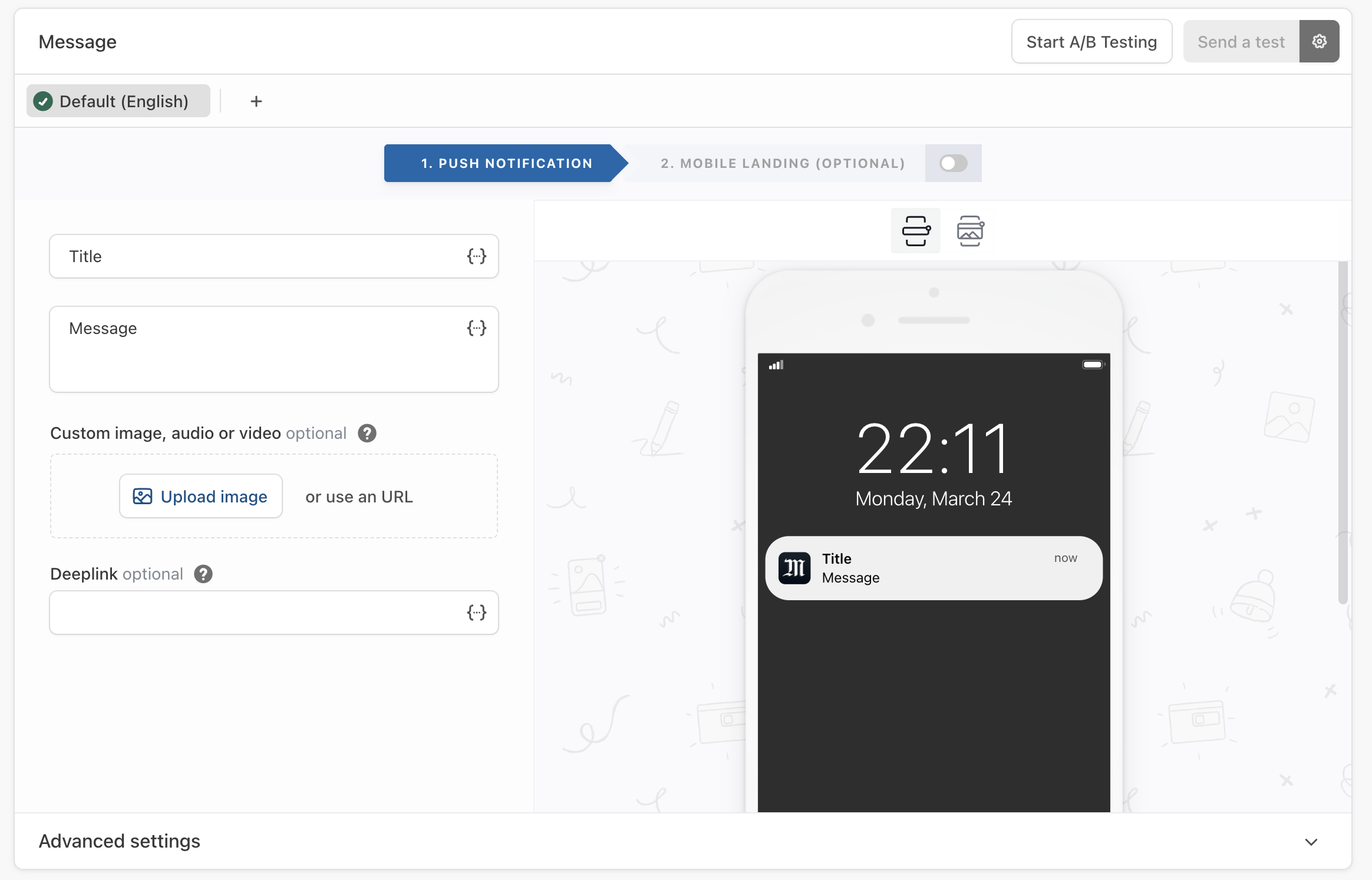
Task: Click the preview panel vertical scrollbar
Action: [1343, 434]
